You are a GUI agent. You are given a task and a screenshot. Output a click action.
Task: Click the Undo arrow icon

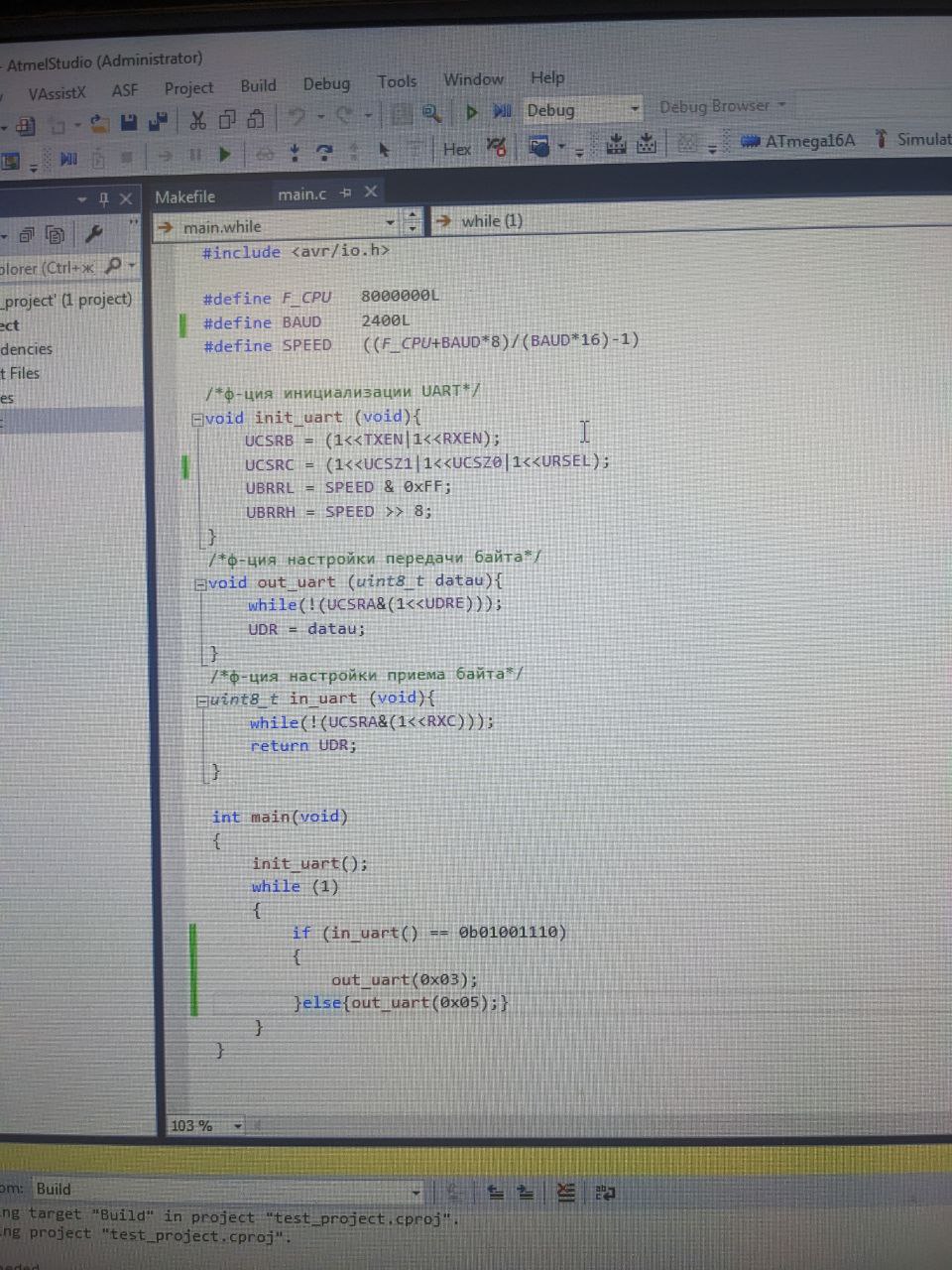click(296, 117)
